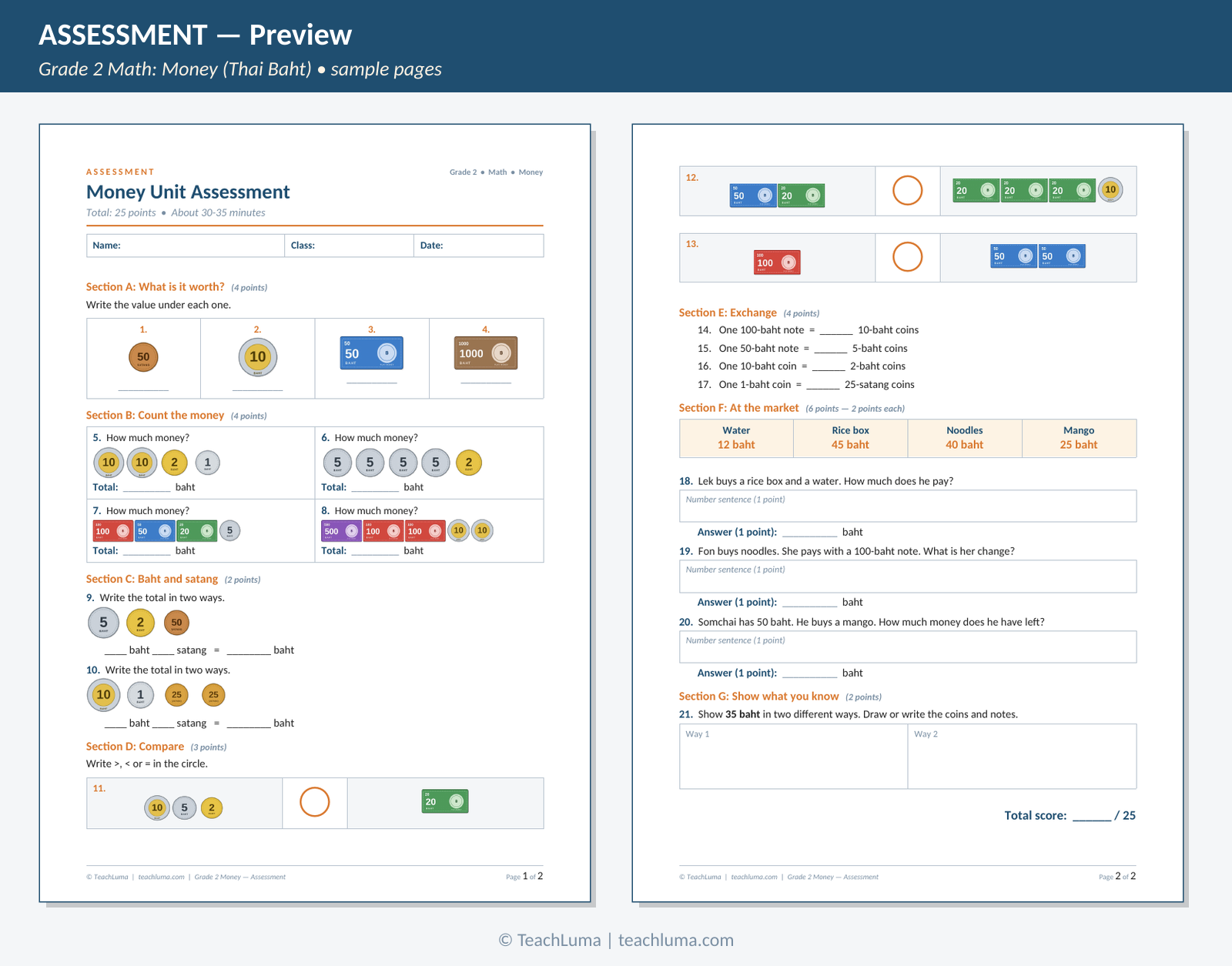This screenshot has width=1232, height=966.
Task: Click the Date field on page 1
Action: pos(479,246)
